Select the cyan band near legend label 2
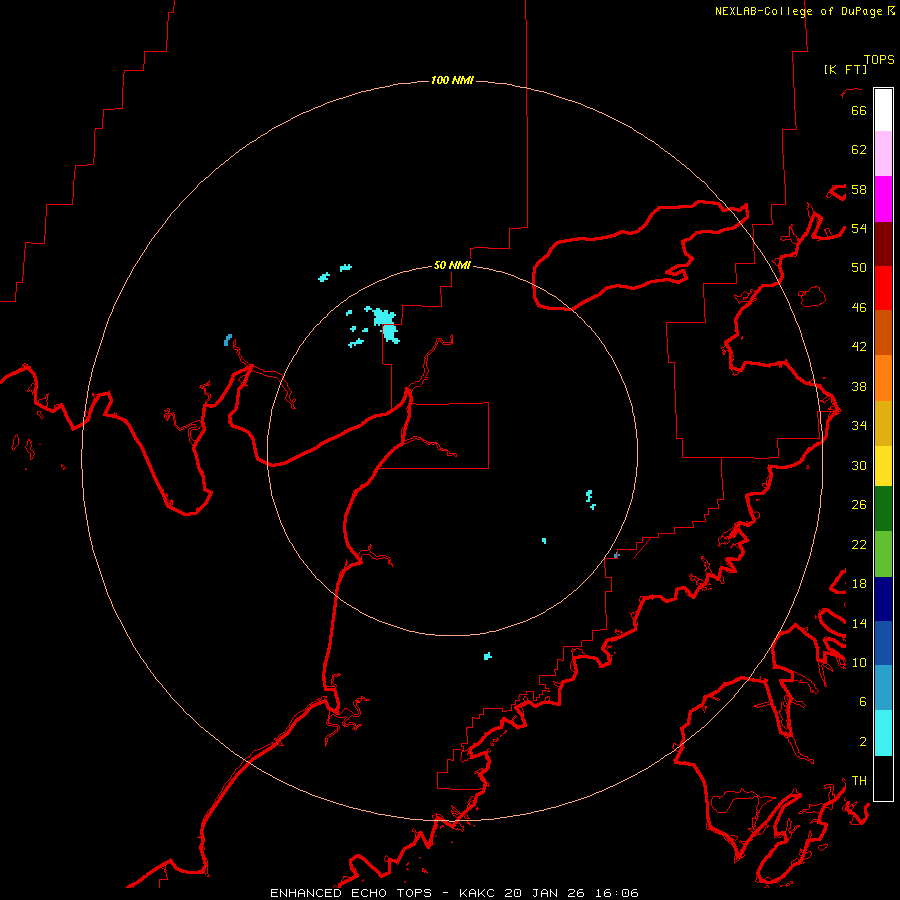Image resolution: width=900 pixels, height=900 pixels. 883,734
